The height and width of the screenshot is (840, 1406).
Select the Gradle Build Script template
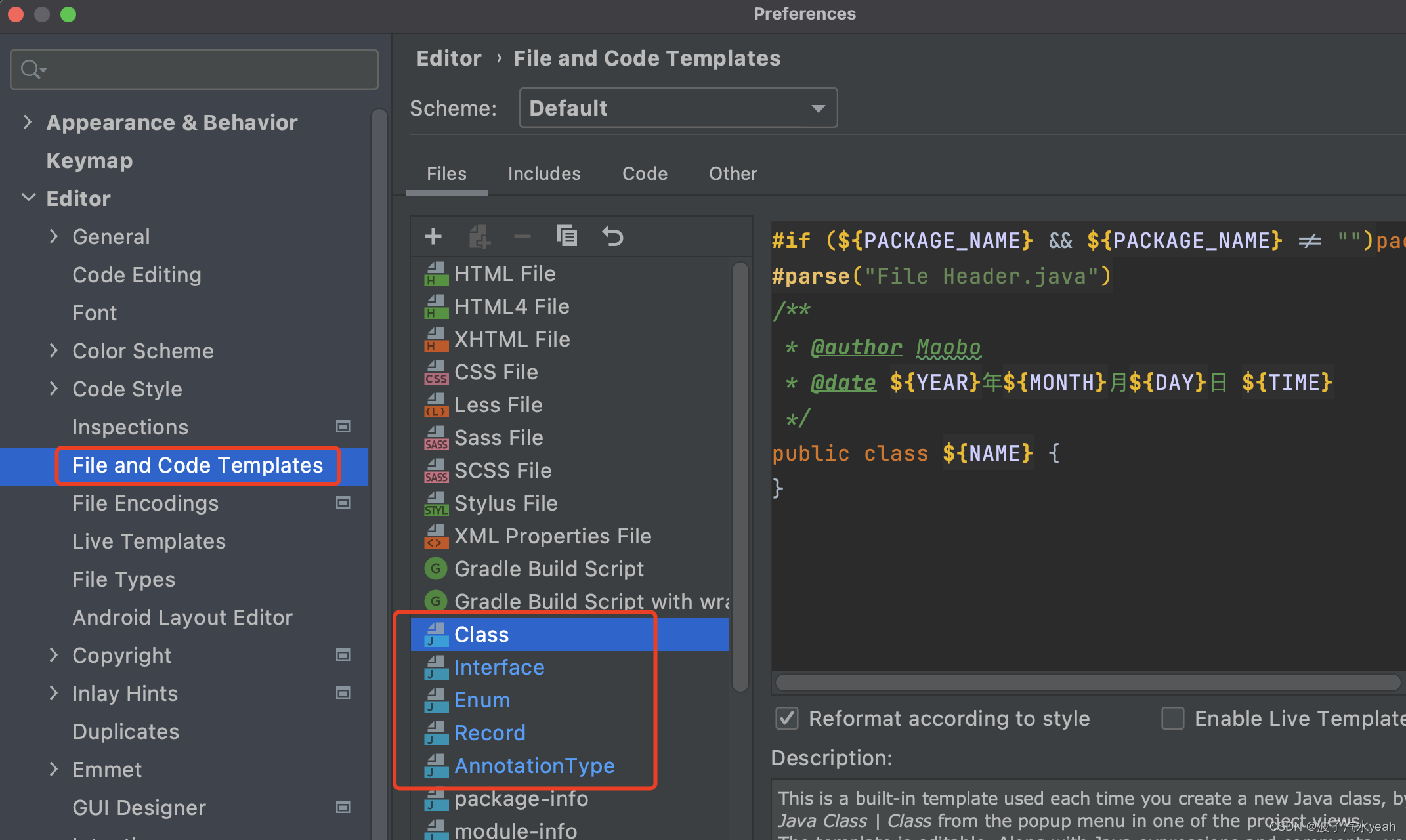click(x=549, y=569)
